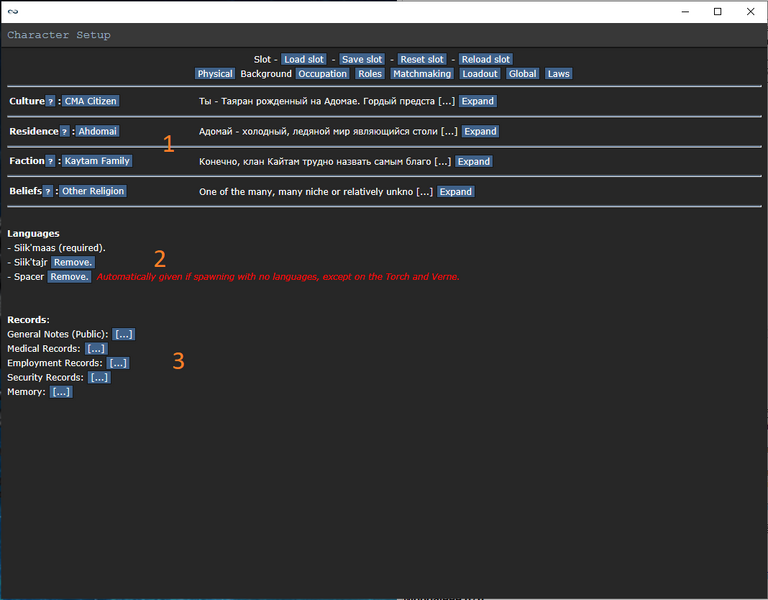The image size is (768, 600).
Task: Click the Save slot button
Action: pos(362,60)
